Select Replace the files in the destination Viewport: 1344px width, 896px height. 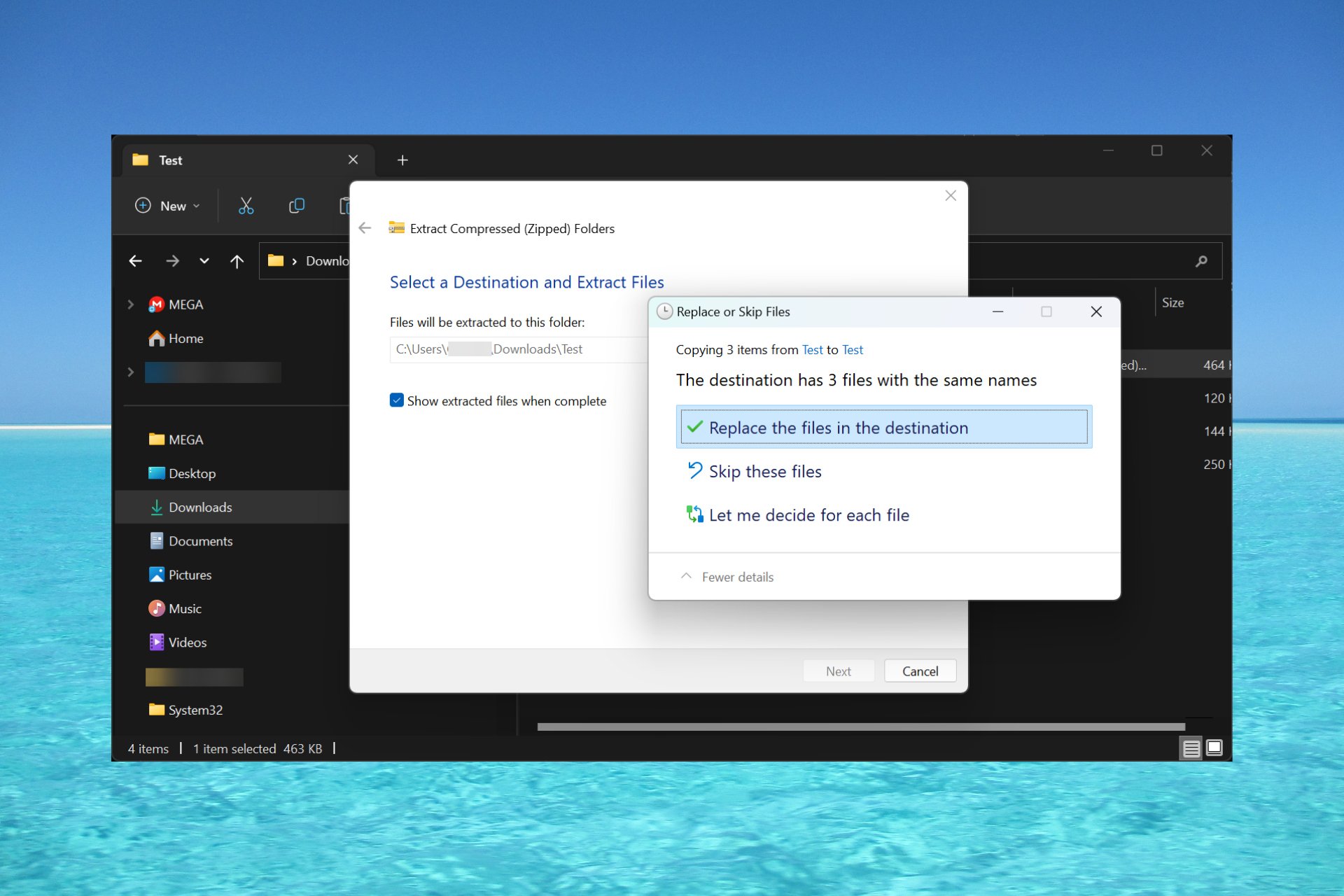[x=838, y=427]
